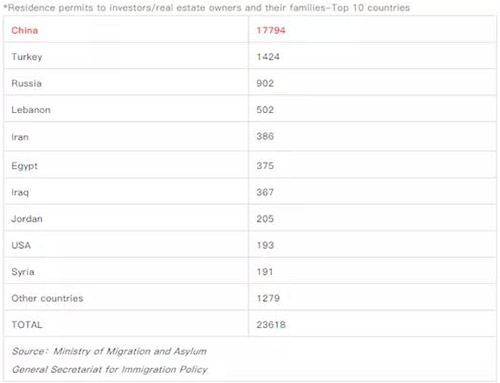Select the 375 value for Egypt
Screen dimensions: 500x383
click(265, 166)
